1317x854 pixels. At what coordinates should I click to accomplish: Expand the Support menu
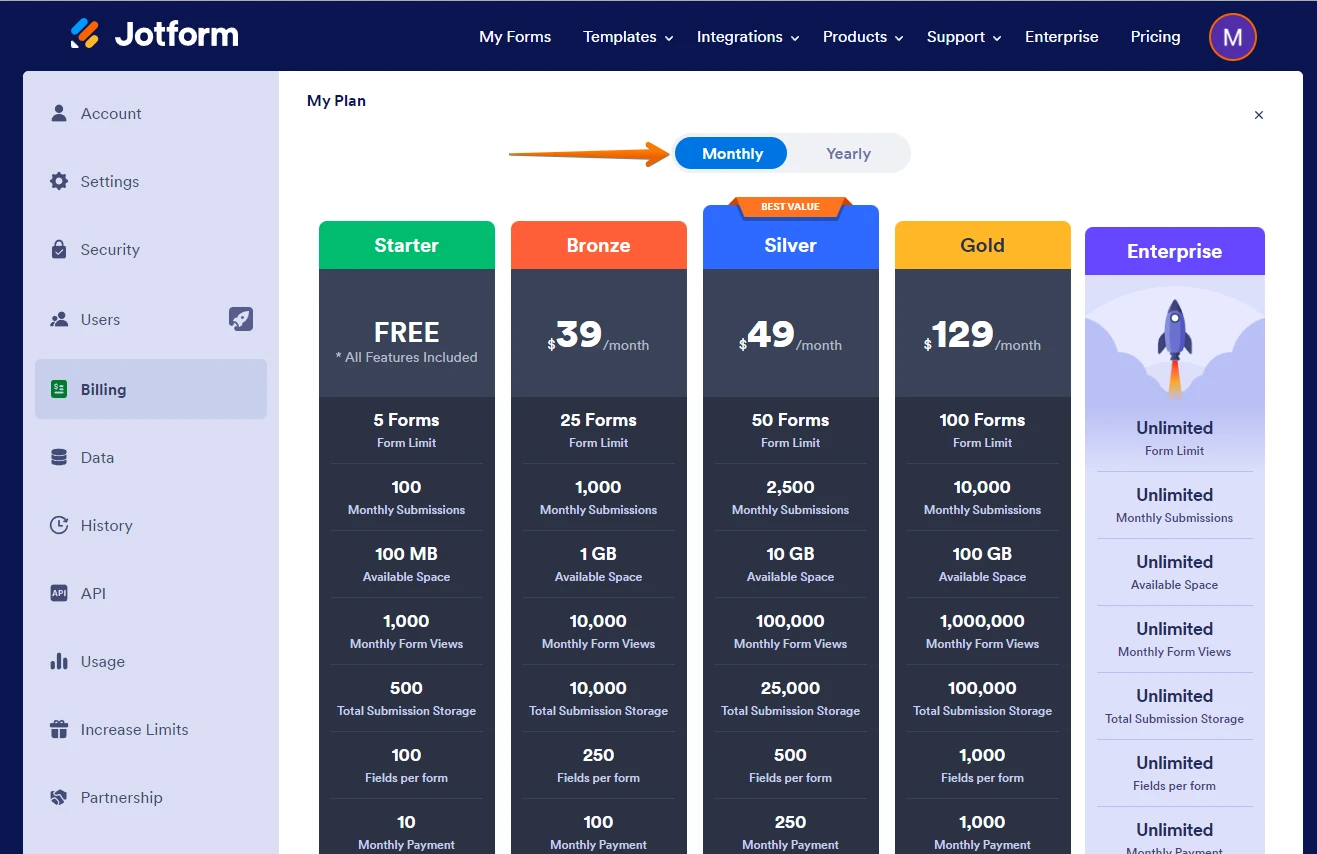pyautogui.click(x=956, y=36)
